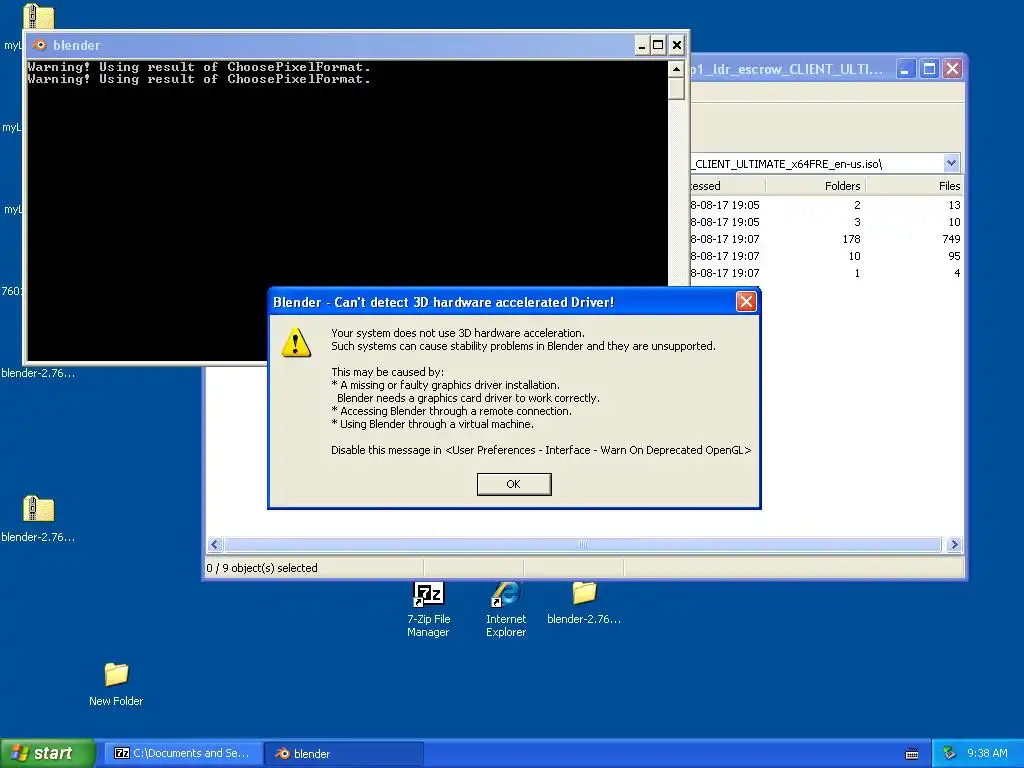Close the 3D hardware driver warning dialog

click(x=746, y=301)
